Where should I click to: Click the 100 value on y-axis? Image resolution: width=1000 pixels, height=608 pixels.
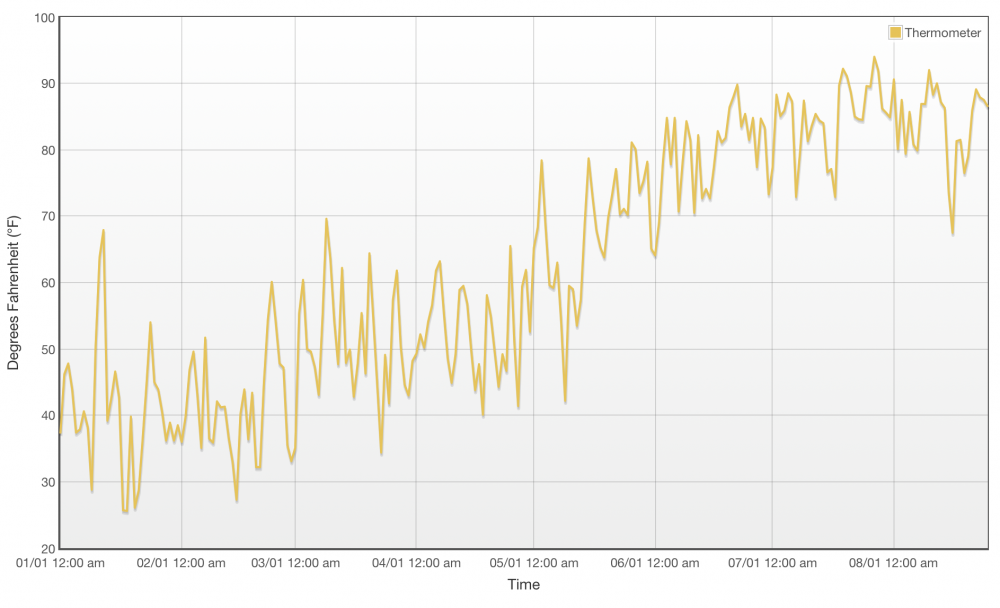pos(45,18)
